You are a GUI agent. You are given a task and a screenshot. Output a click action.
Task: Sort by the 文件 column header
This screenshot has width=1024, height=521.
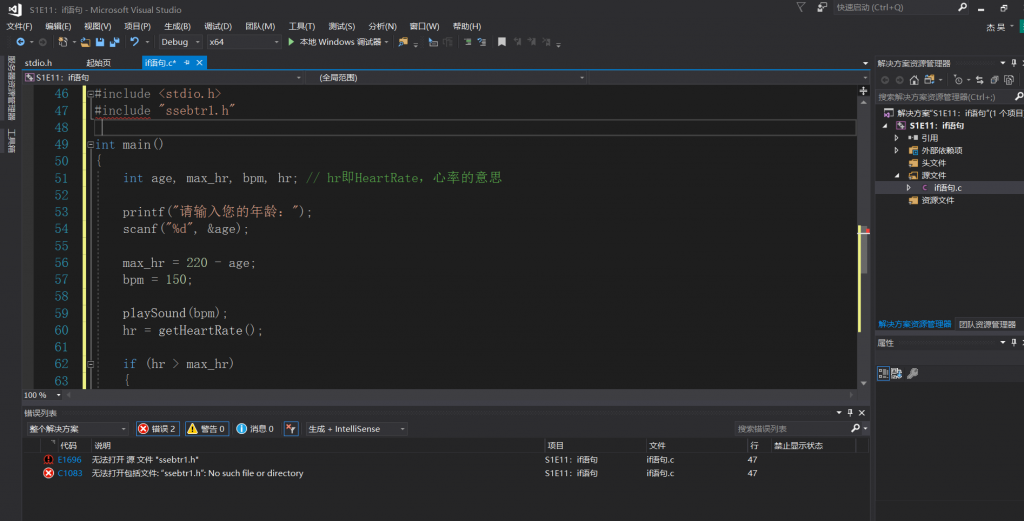pos(657,445)
